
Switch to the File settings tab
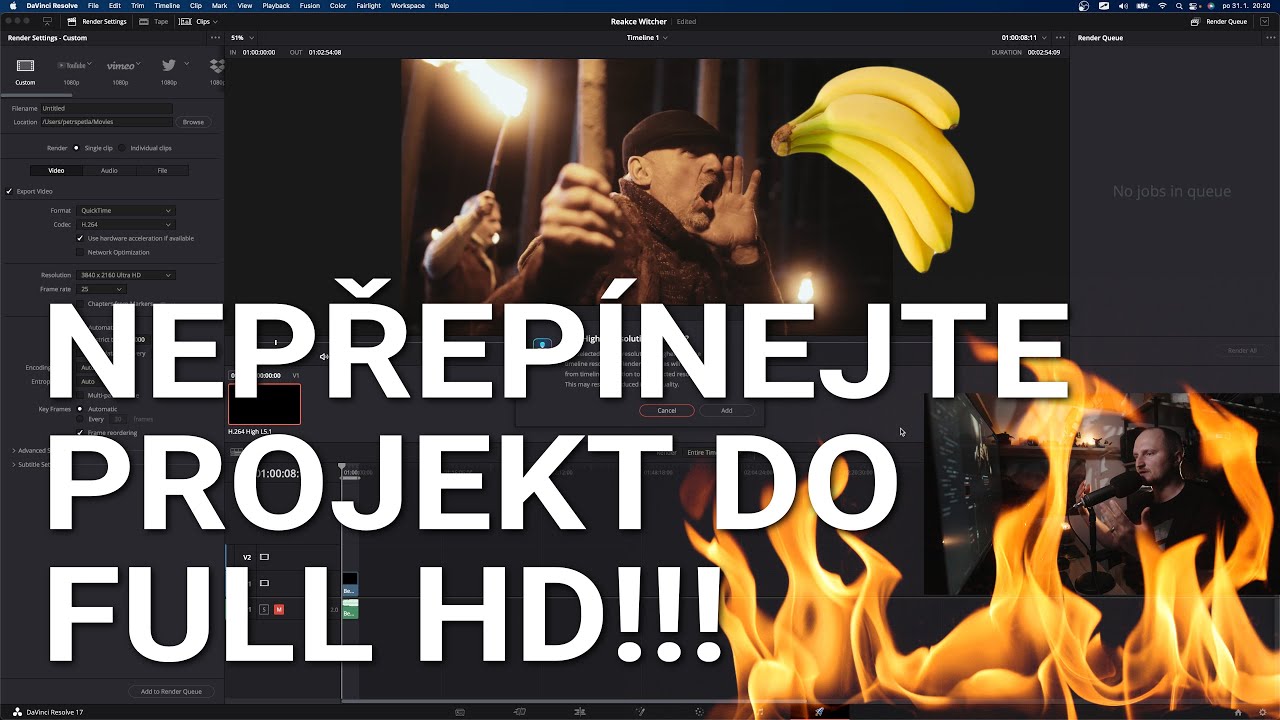point(162,170)
